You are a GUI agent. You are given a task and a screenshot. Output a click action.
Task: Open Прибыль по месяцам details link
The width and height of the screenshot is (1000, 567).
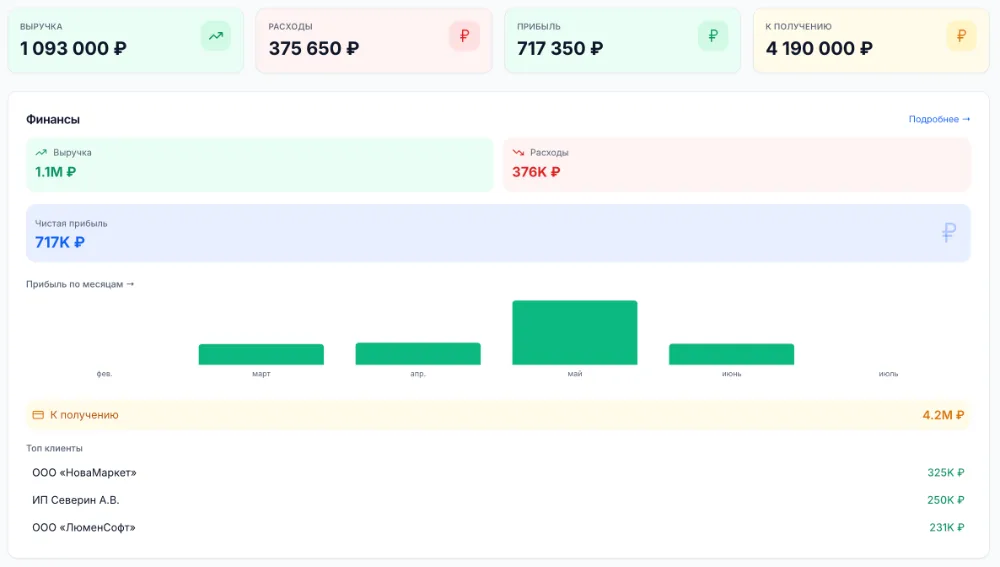click(x=80, y=284)
